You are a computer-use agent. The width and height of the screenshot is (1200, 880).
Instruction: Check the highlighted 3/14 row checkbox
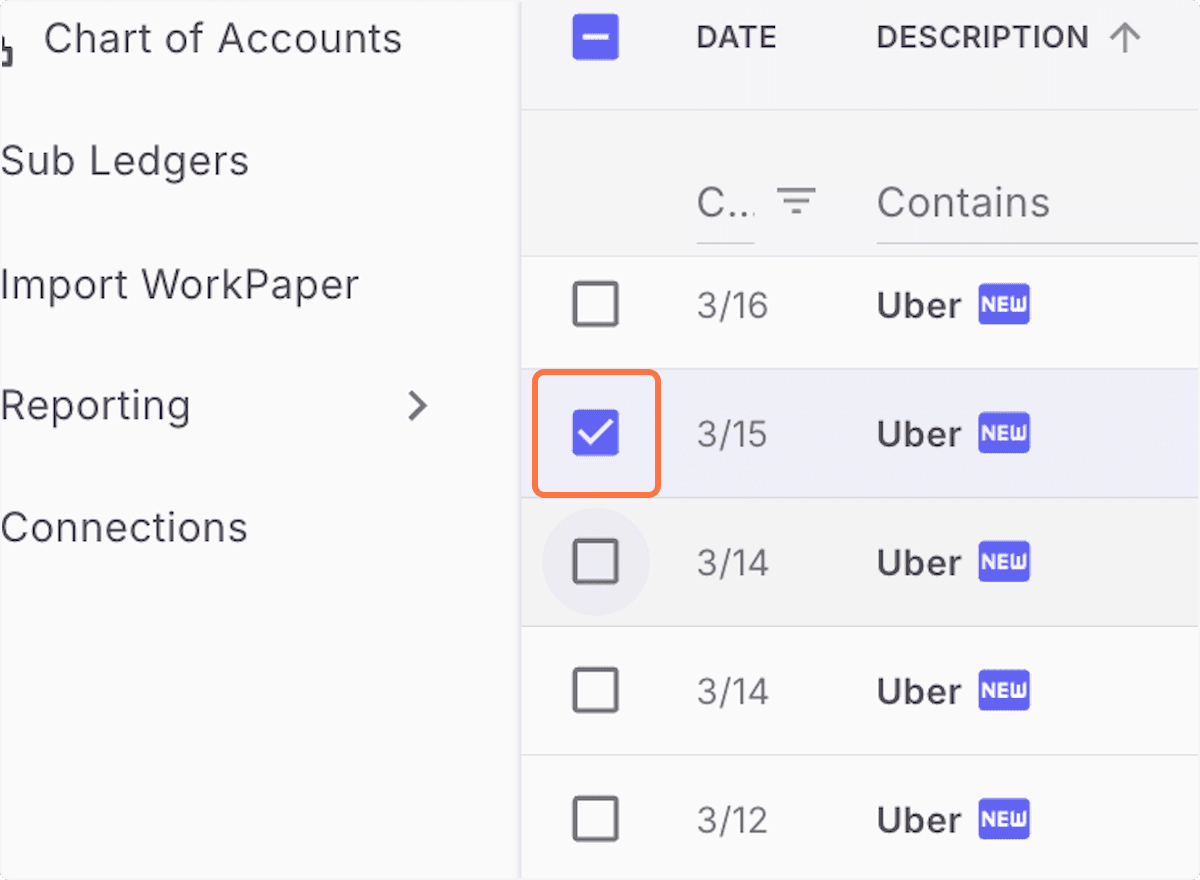click(595, 562)
